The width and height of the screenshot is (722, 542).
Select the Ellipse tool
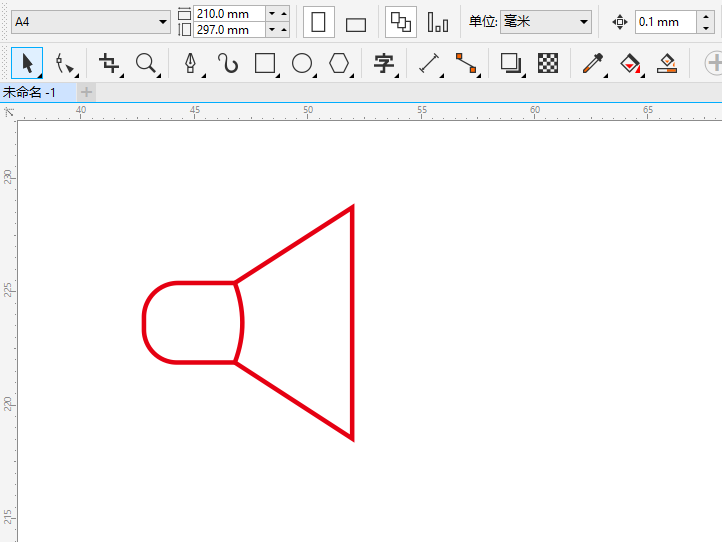point(302,64)
